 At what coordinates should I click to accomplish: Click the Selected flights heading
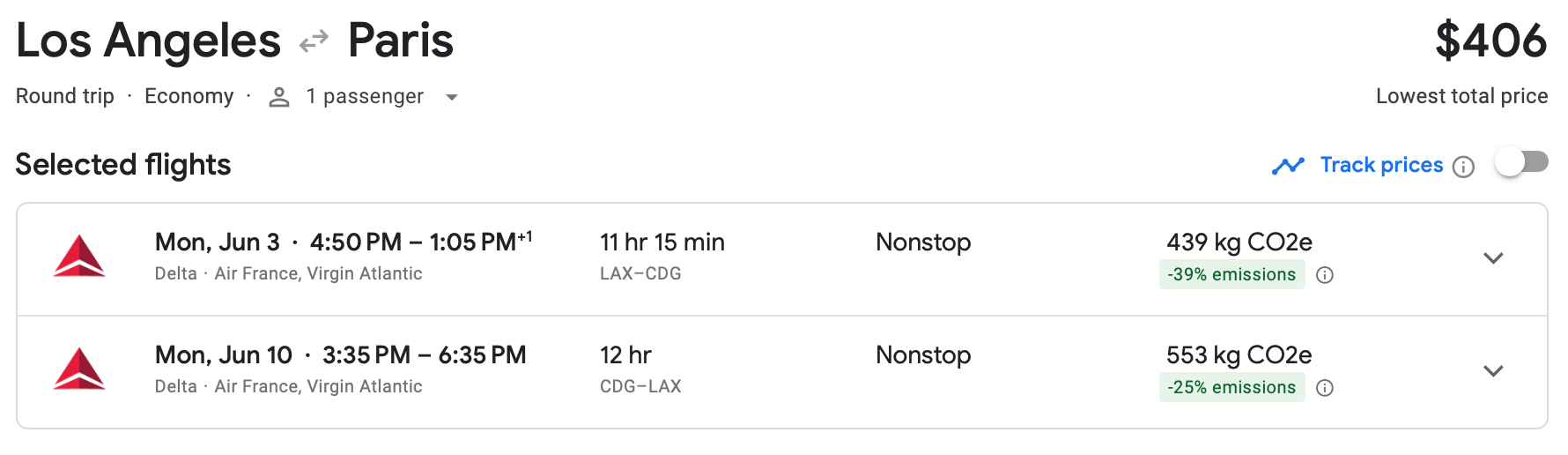click(x=123, y=165)
